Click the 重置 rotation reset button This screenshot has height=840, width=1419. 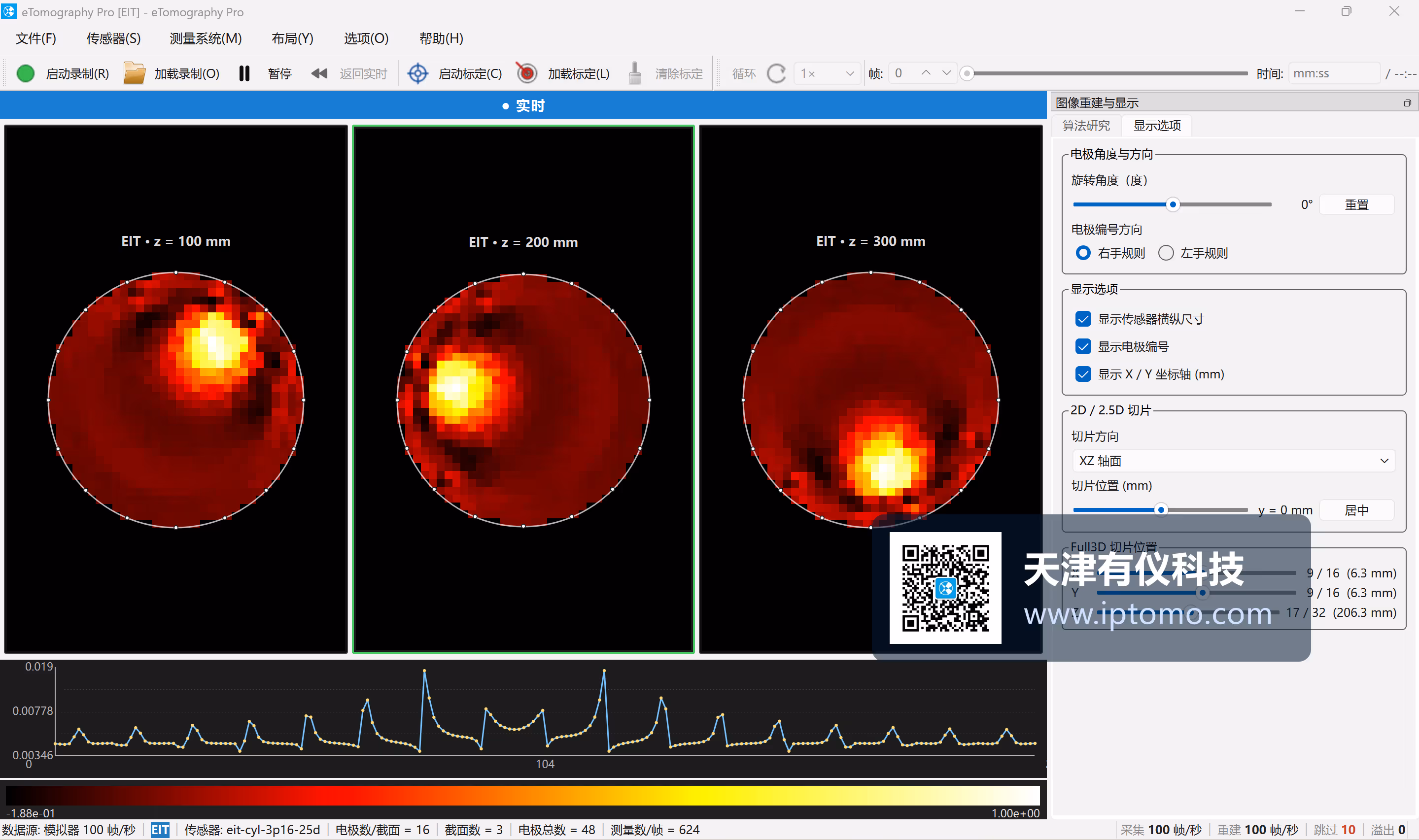(x=1356, y=205)
